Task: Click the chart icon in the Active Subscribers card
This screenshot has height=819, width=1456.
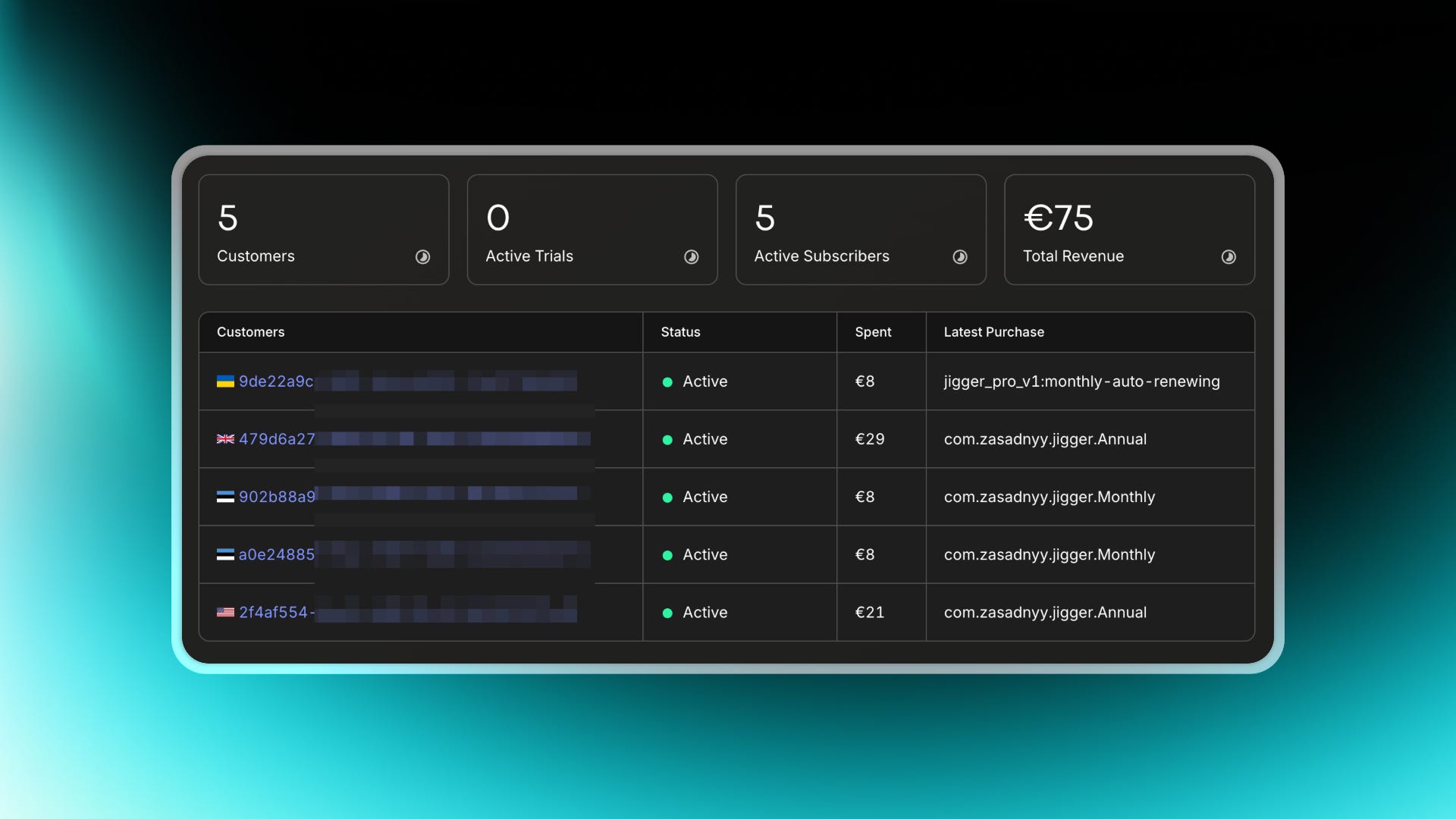Action: click(x=959, y=257)
